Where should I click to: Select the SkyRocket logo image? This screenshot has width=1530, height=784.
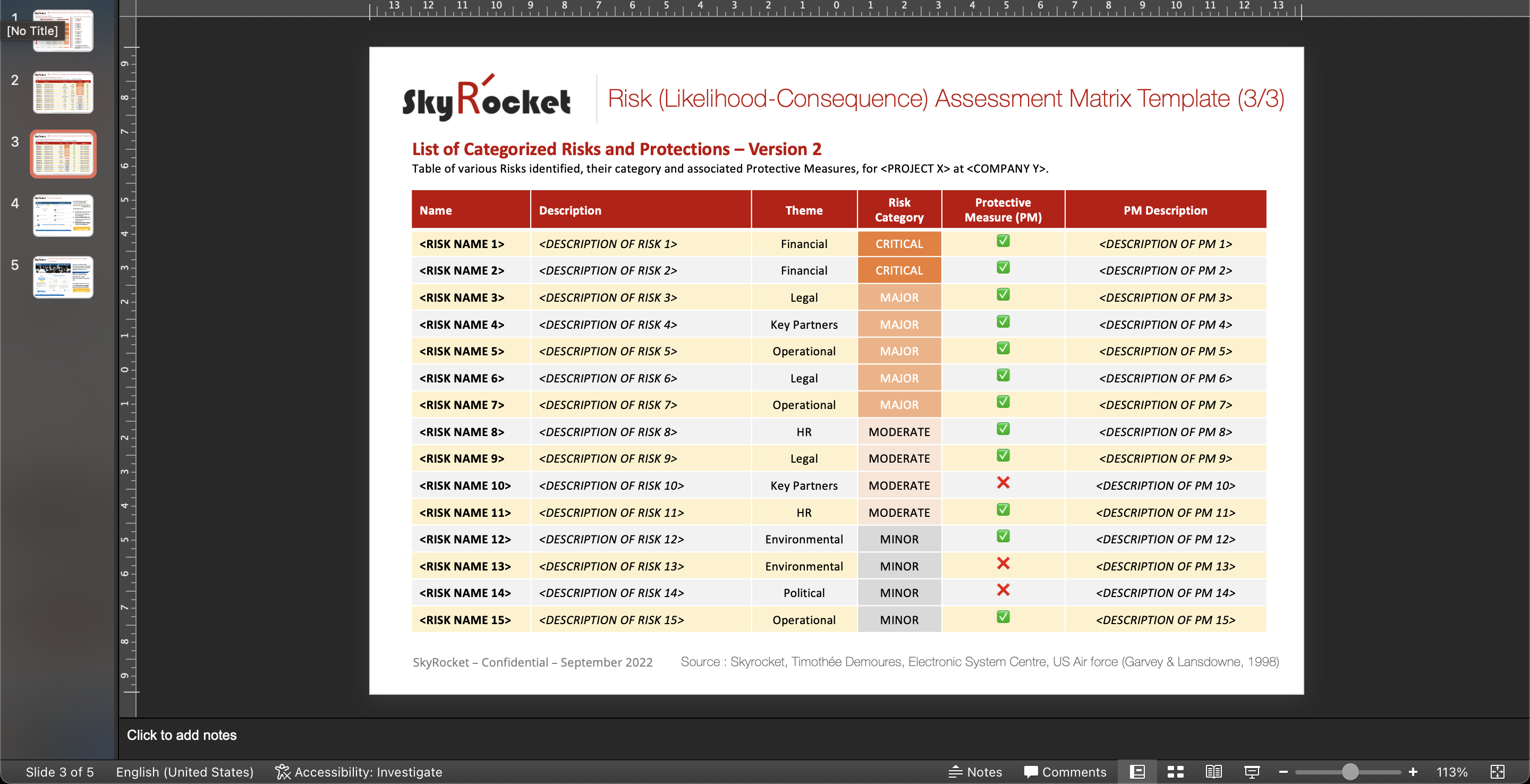coord(487,98)
